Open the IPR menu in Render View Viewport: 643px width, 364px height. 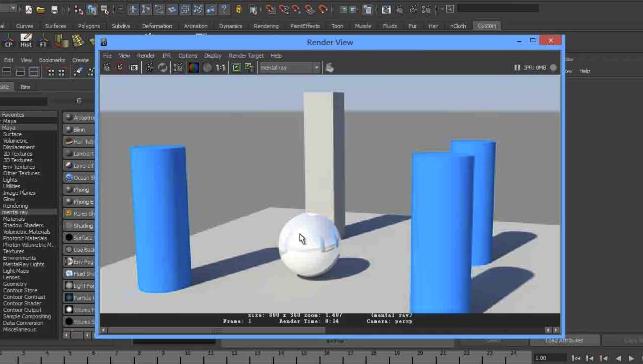coord(166,56)
